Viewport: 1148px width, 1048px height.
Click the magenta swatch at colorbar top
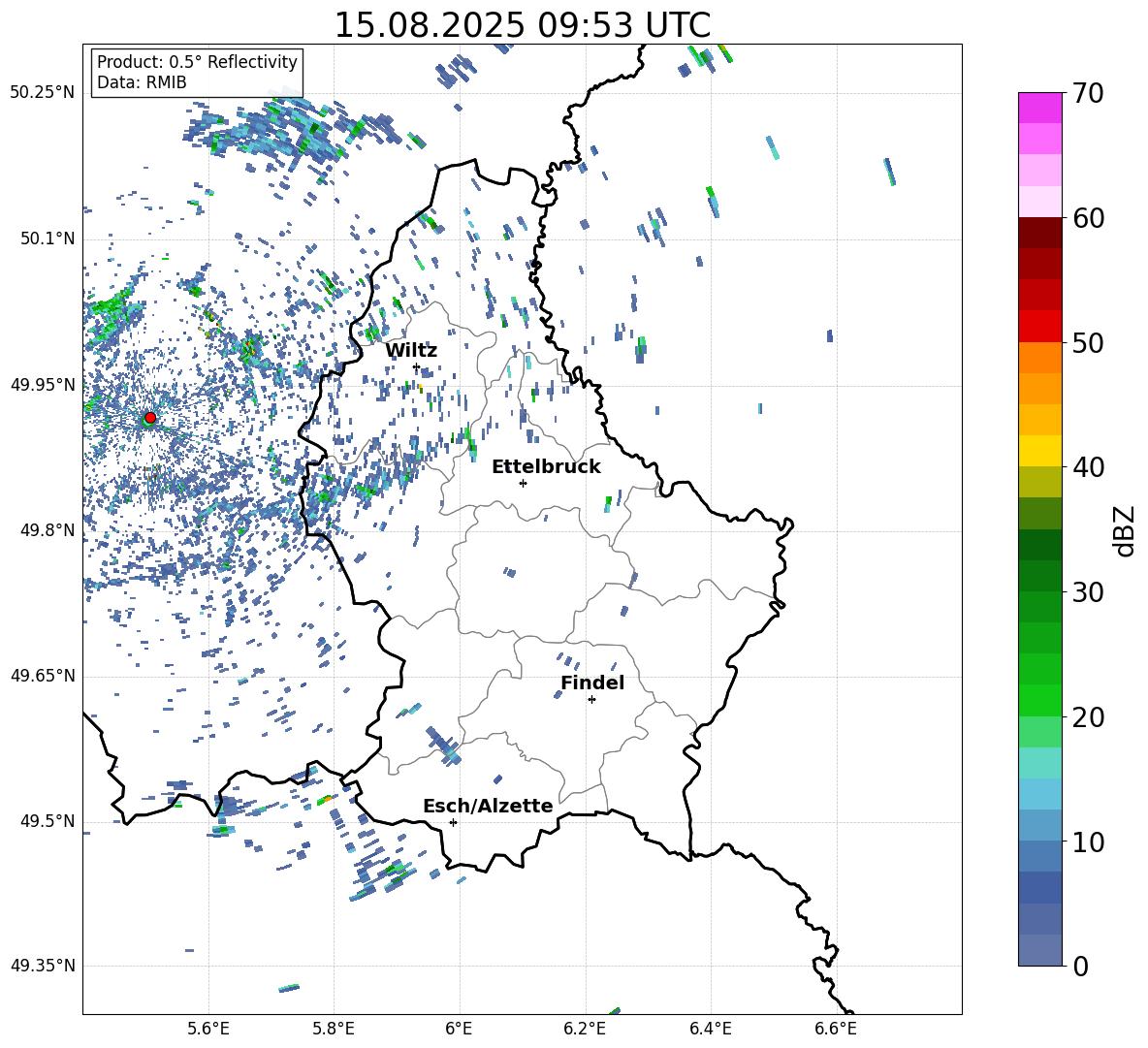(x=1039, y=108)
